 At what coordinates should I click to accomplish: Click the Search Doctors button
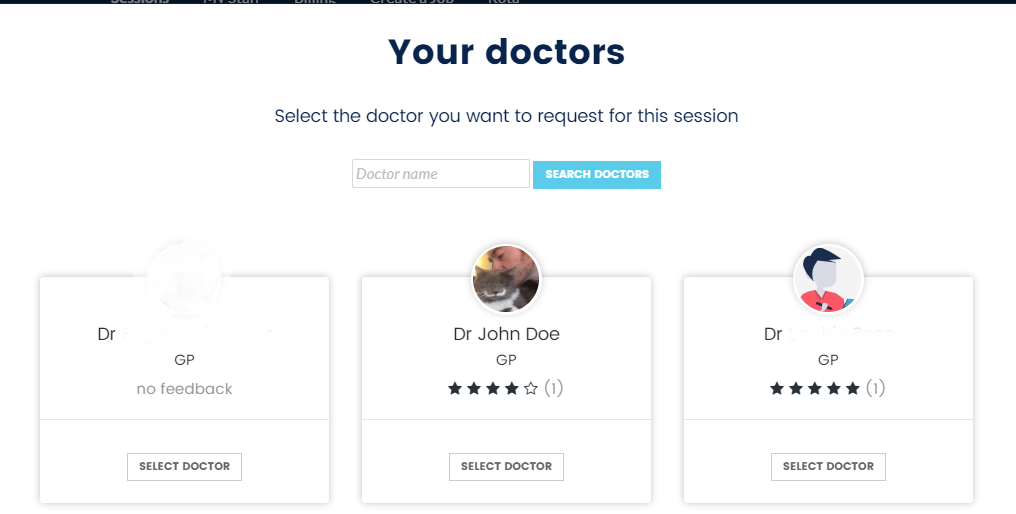point(597,174)
